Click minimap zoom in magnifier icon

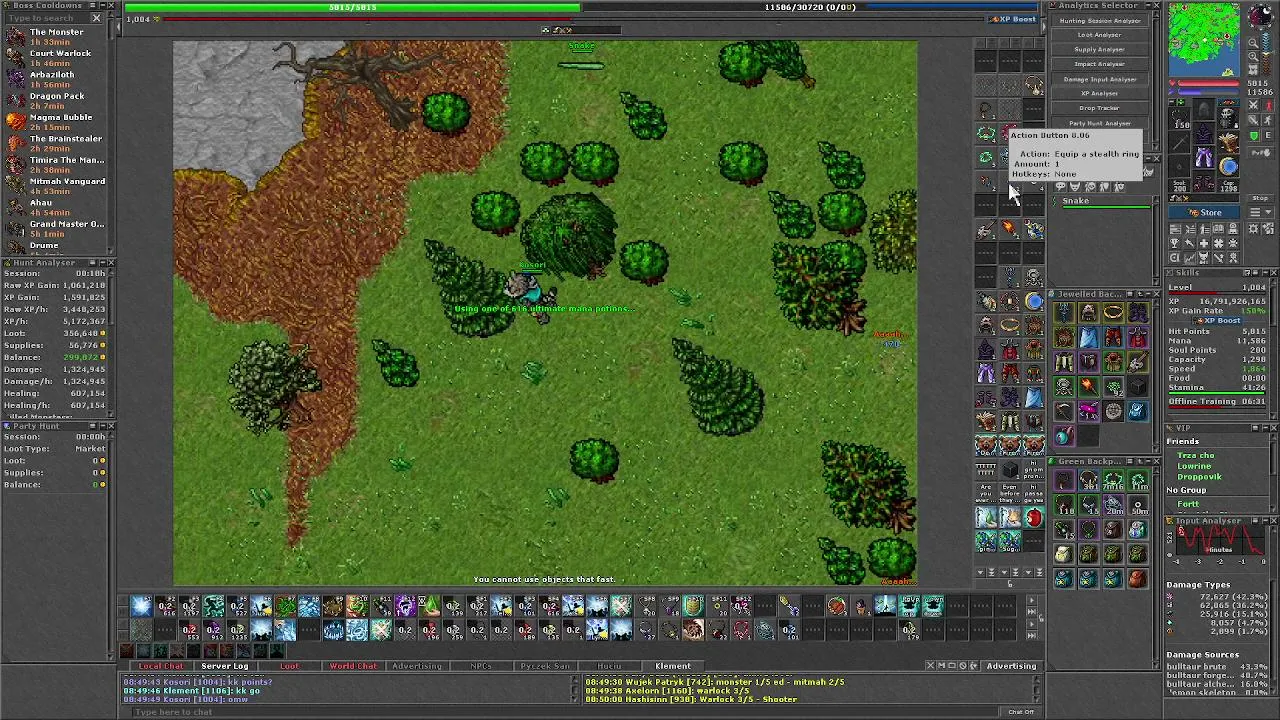pyautogui.click(x=1253, y=56)
